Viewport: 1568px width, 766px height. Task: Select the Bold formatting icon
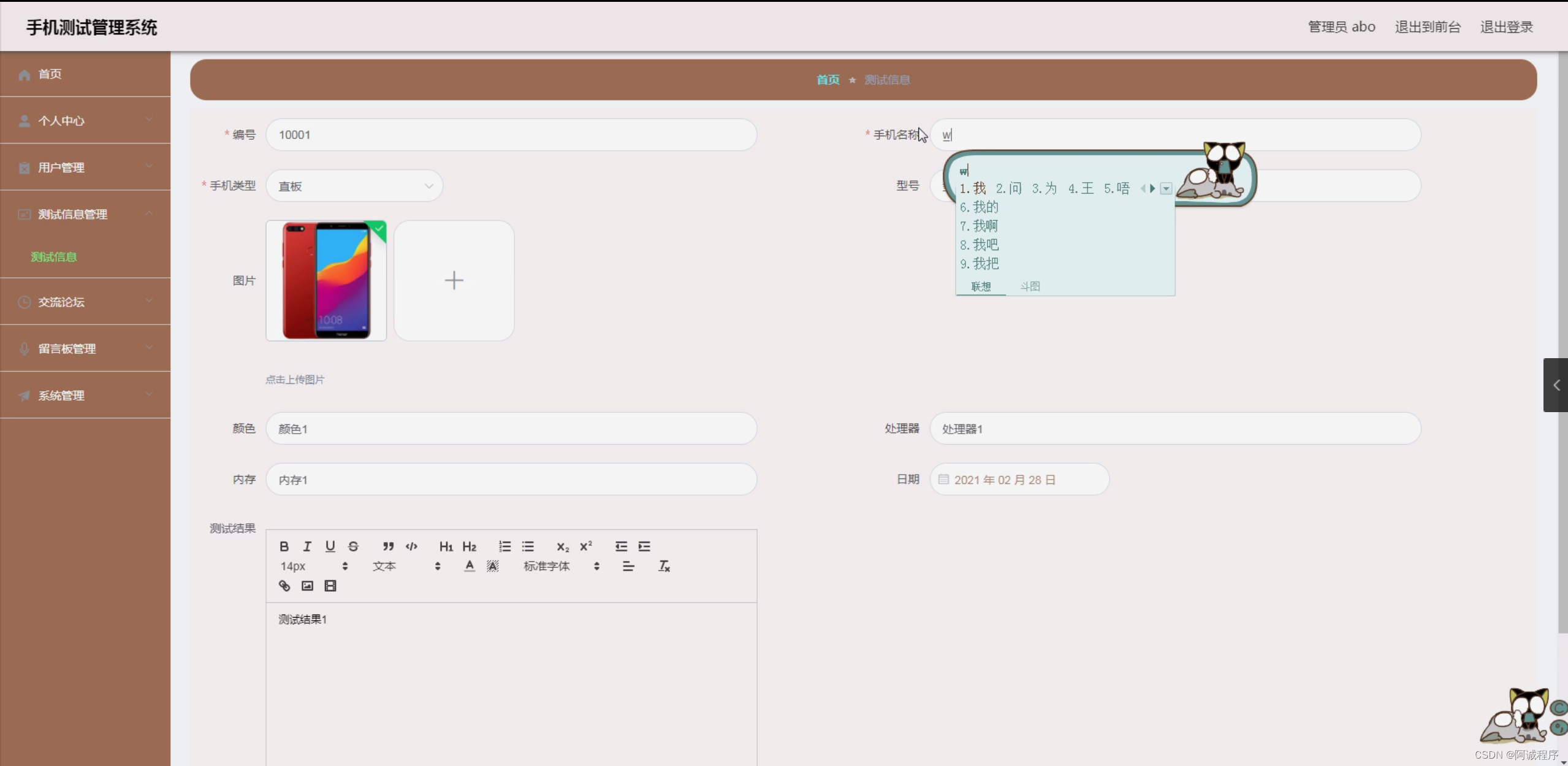point(284,546)
